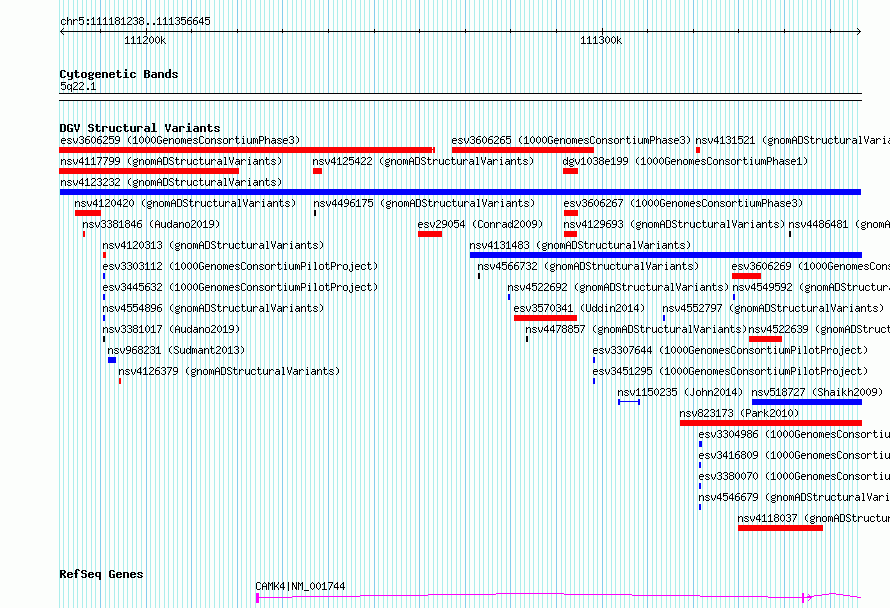Click the nsv4117799 gnomAD variant label
This screenshot has height=608, width=890.
click(171, 161)
